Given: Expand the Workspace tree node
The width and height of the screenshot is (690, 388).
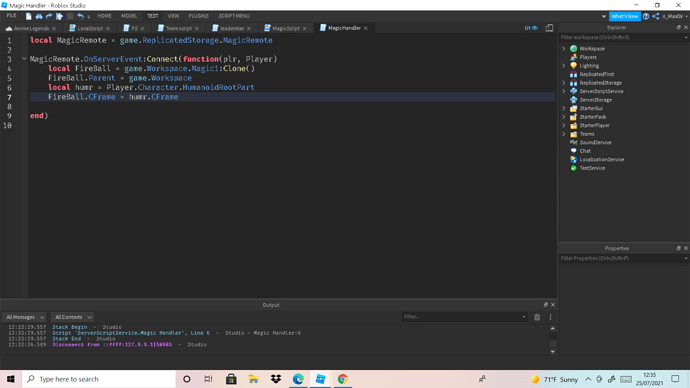Looking at the screenshot, I should [x=564, y=48].
